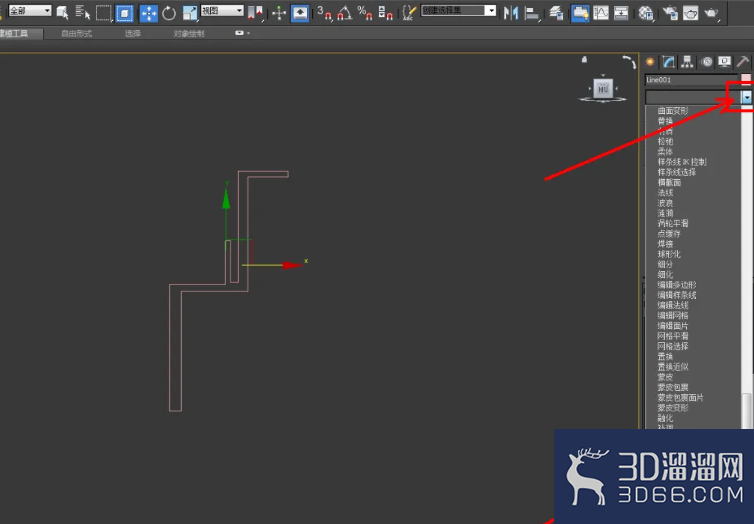This screenshot has width=754, height=524.
Task: Choose 曲面变形 from modifier list
Action: pyautogui.click(x=673, y=111)
